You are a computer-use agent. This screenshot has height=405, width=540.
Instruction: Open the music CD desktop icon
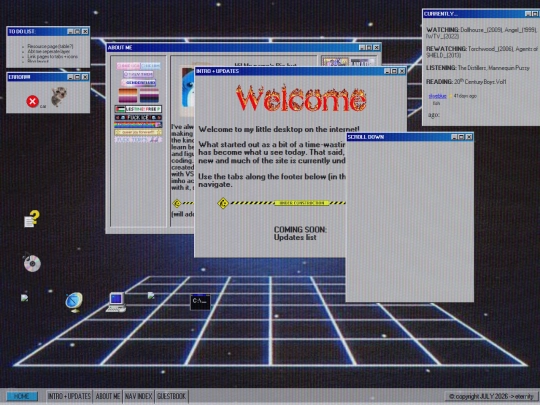(32, 263)
